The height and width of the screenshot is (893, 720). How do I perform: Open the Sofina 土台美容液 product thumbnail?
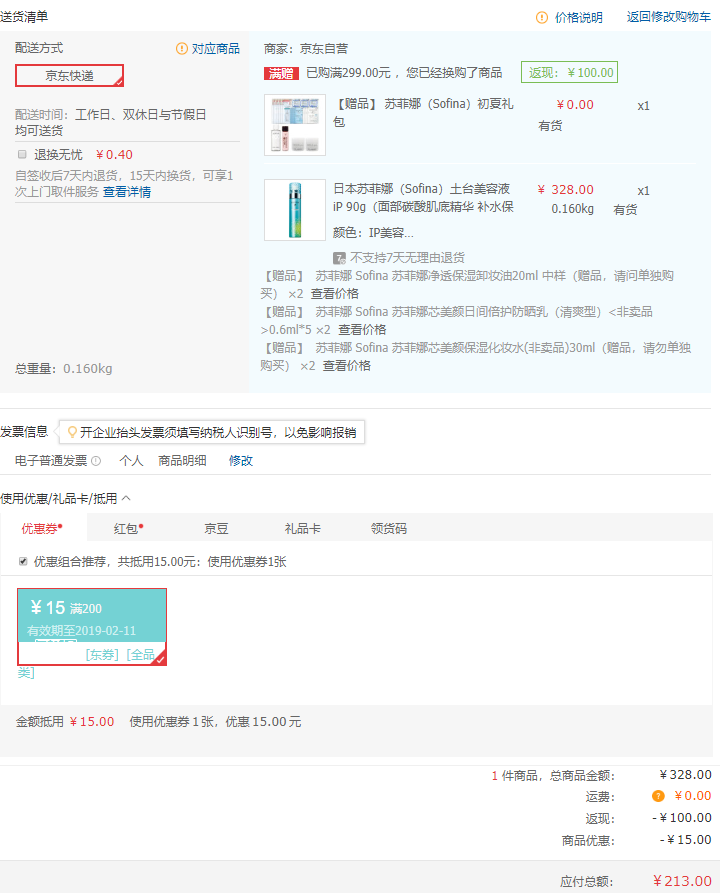(295, 210)
